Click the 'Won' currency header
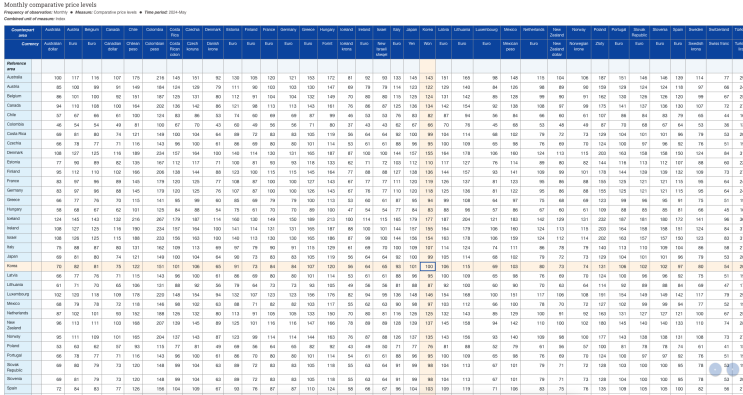 click(x=427, y=49)
